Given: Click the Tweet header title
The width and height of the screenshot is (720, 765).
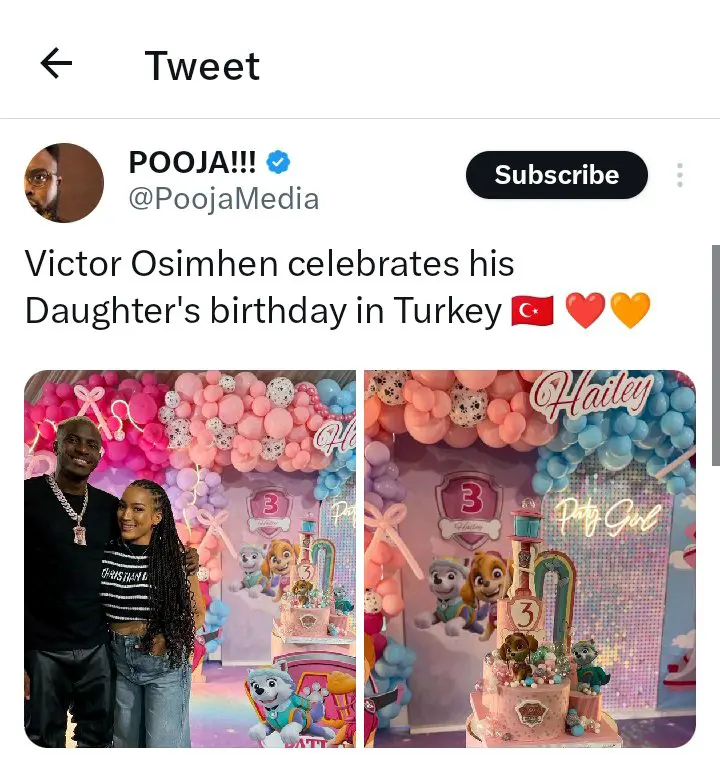Looking at the screenshot, I should point(202,66).
